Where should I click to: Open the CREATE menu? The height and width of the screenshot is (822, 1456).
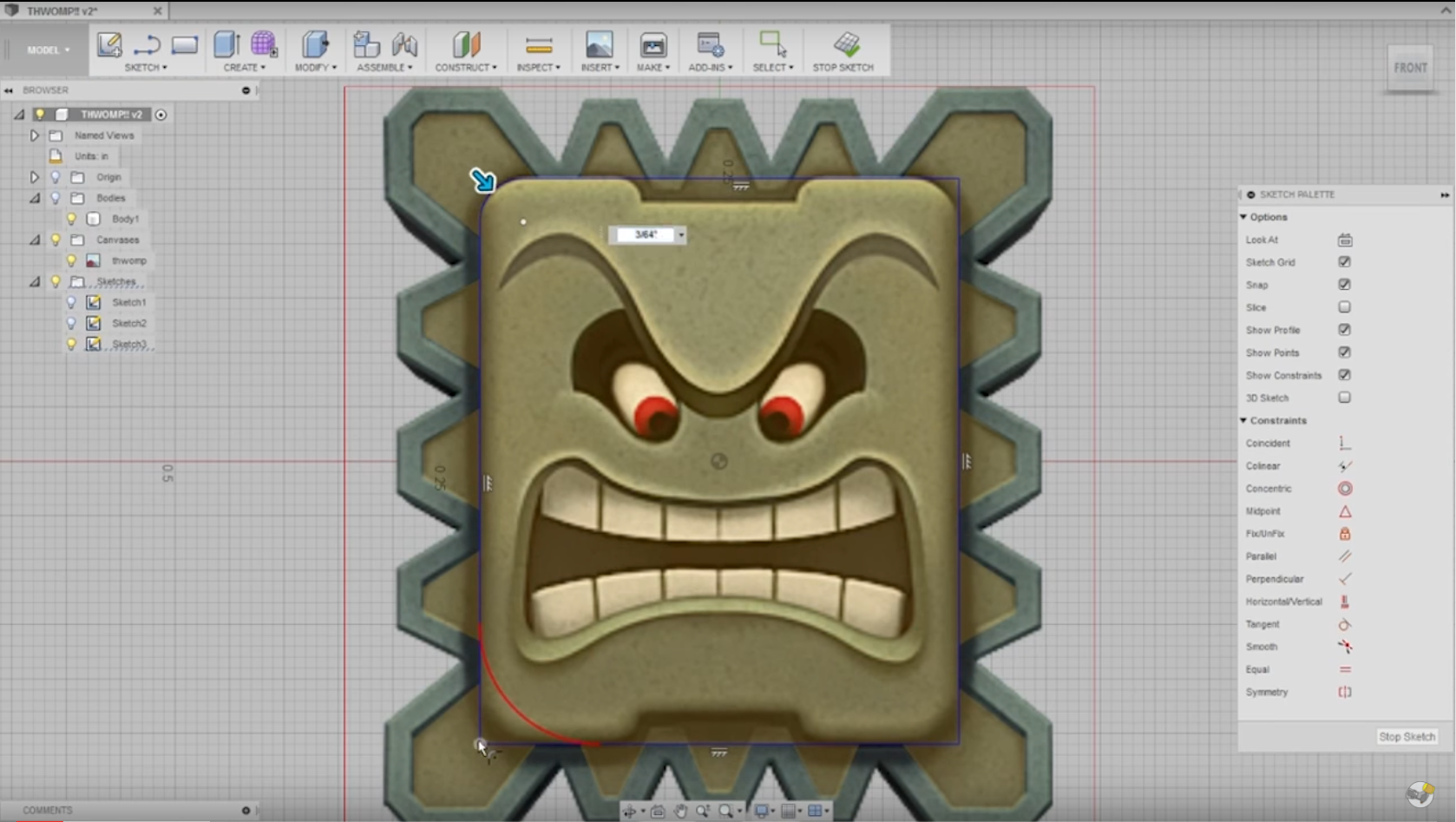coord(245,68)
